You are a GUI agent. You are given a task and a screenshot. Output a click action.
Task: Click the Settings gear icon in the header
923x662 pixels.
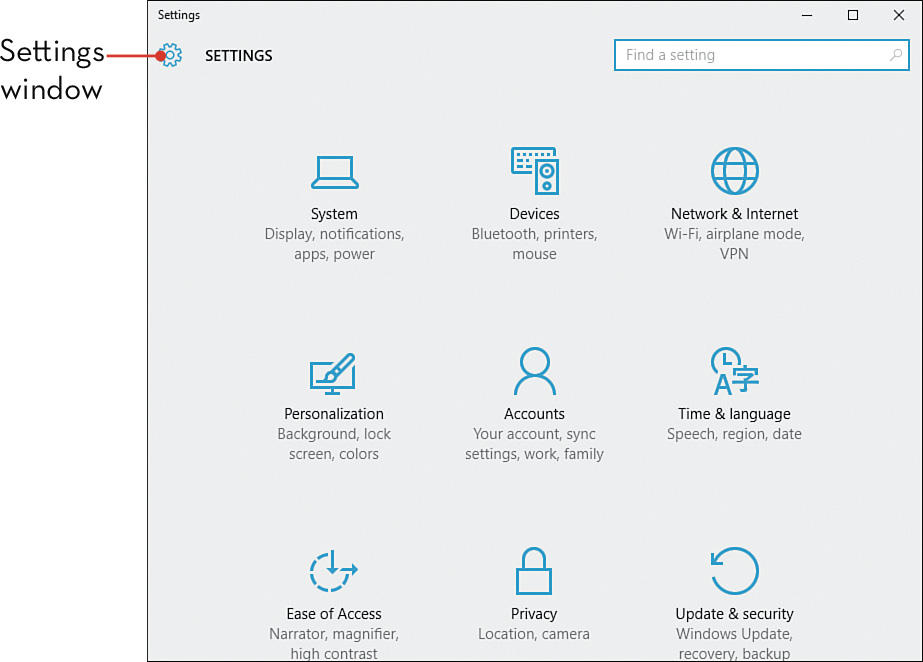[x=171, y=55]
